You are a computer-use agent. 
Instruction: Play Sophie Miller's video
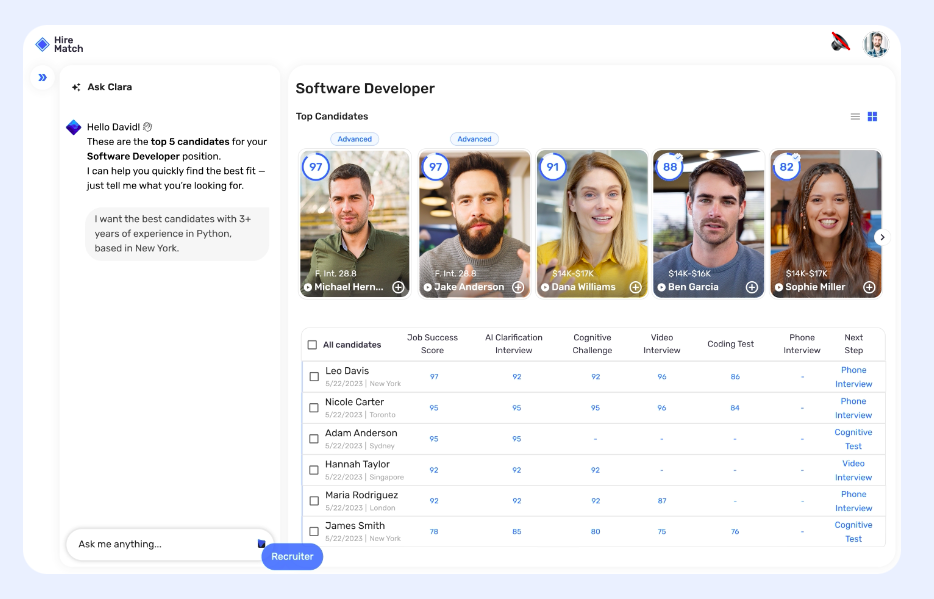click(779, 287)
